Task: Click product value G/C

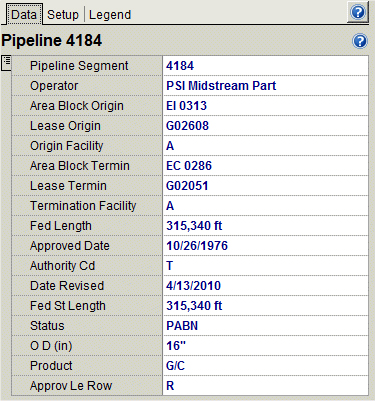Action: 175,366
